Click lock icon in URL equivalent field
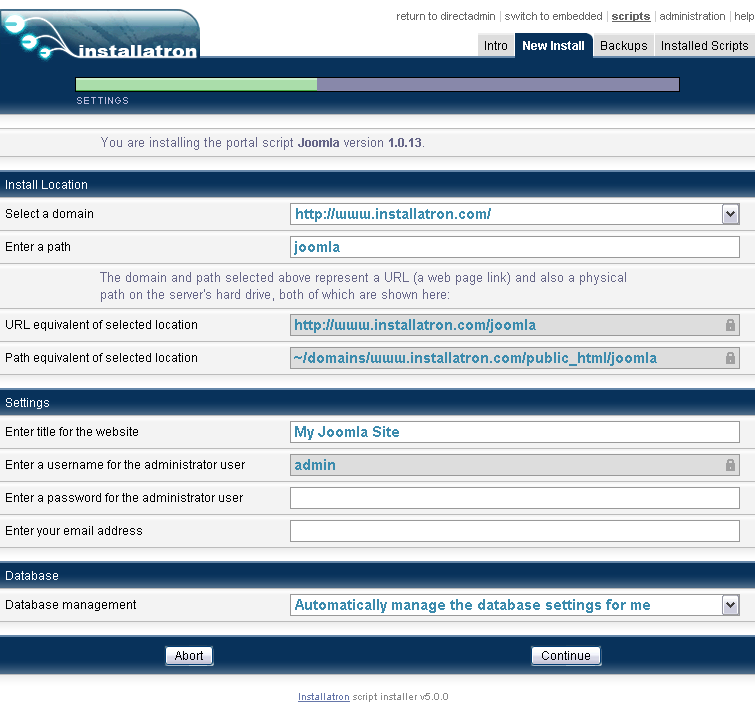Screen dimensions: 755x715 click(730, 325)
